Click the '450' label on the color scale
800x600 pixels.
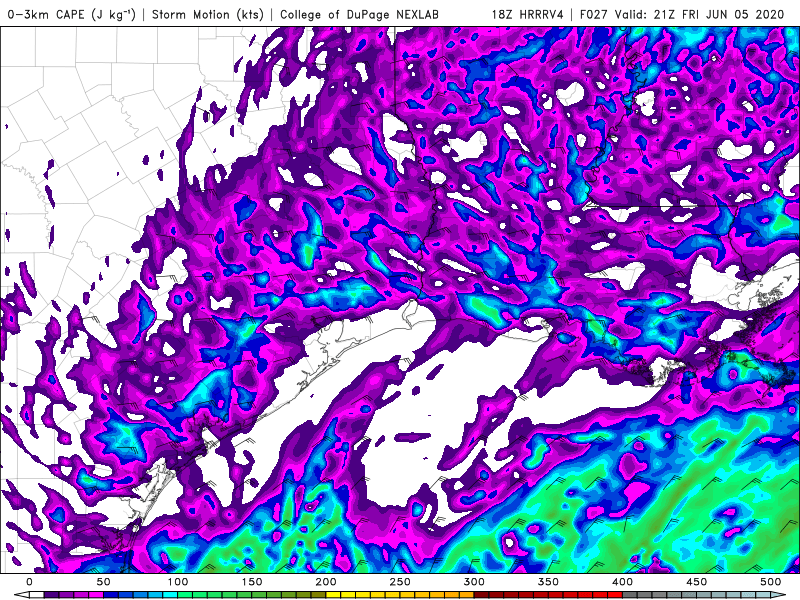pos(696,582)
